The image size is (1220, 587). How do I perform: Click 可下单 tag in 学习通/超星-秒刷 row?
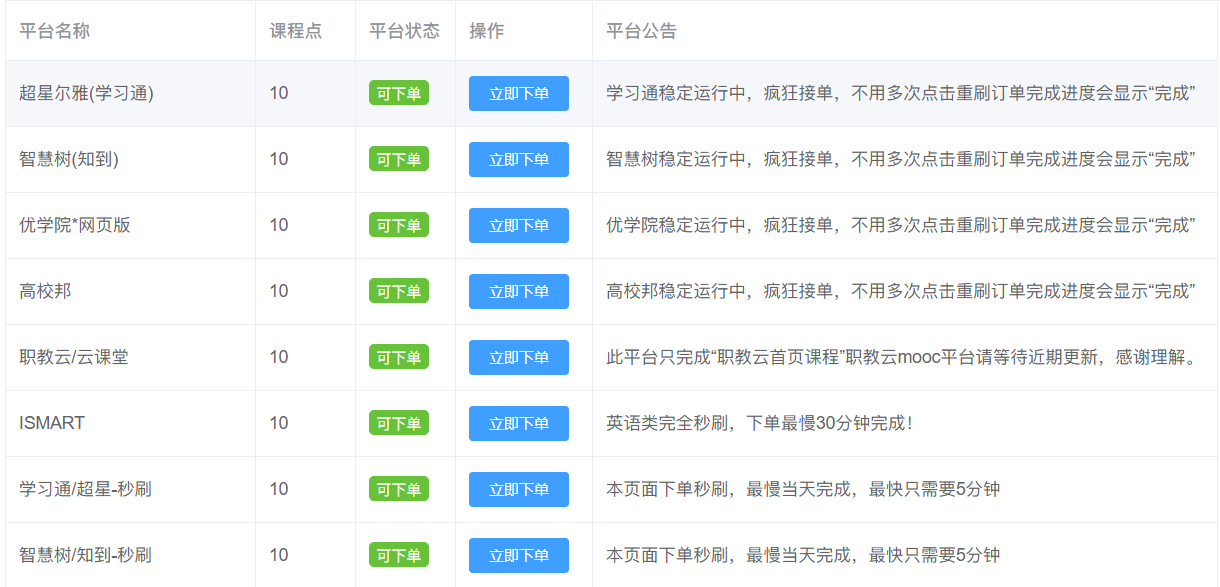pyautogui.click(x=399, y=489)
